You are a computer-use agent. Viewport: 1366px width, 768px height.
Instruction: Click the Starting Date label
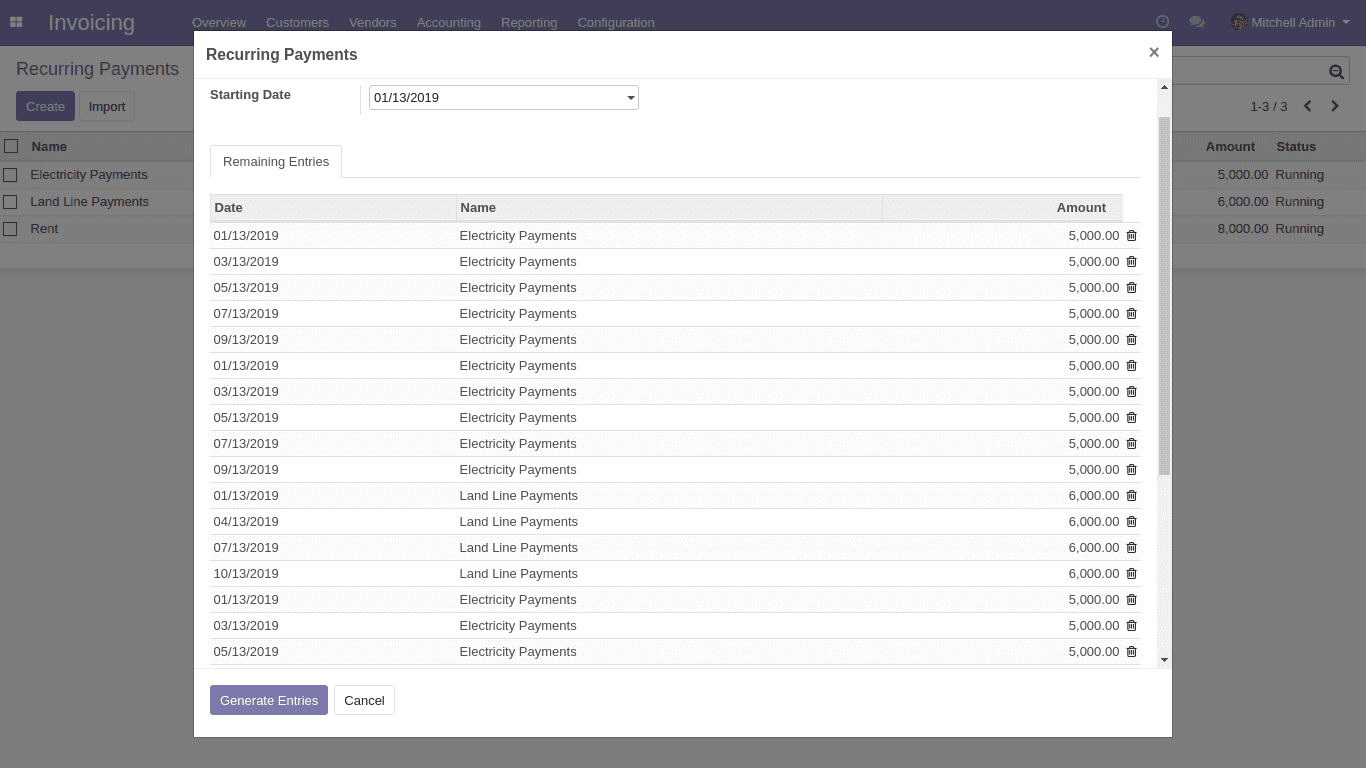point(250,95)
